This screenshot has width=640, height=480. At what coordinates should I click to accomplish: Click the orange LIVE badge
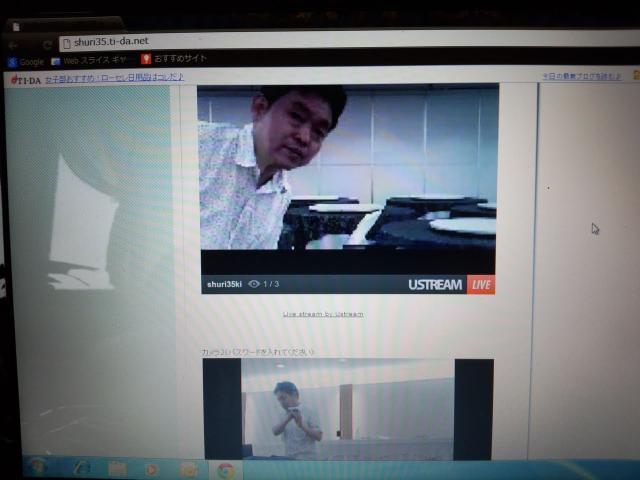click(481, 284)
